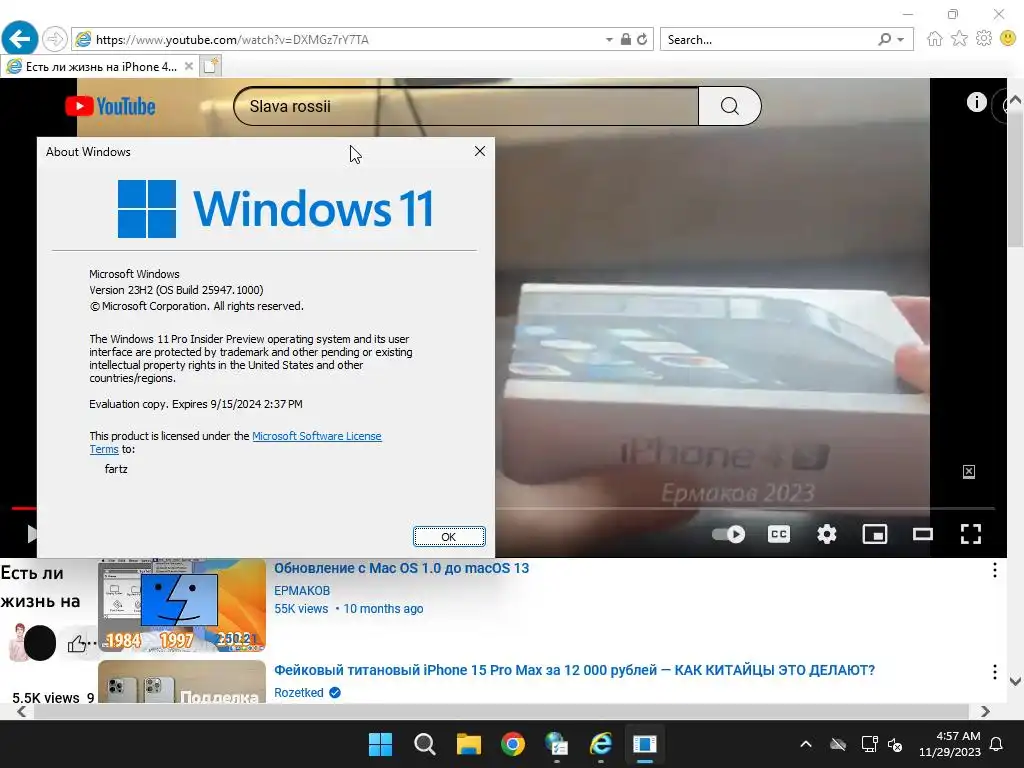Launch Google Chrome from taskbar
This screenshot has width=1024, height=768.
pyautogui.click(x=513, y=744)
